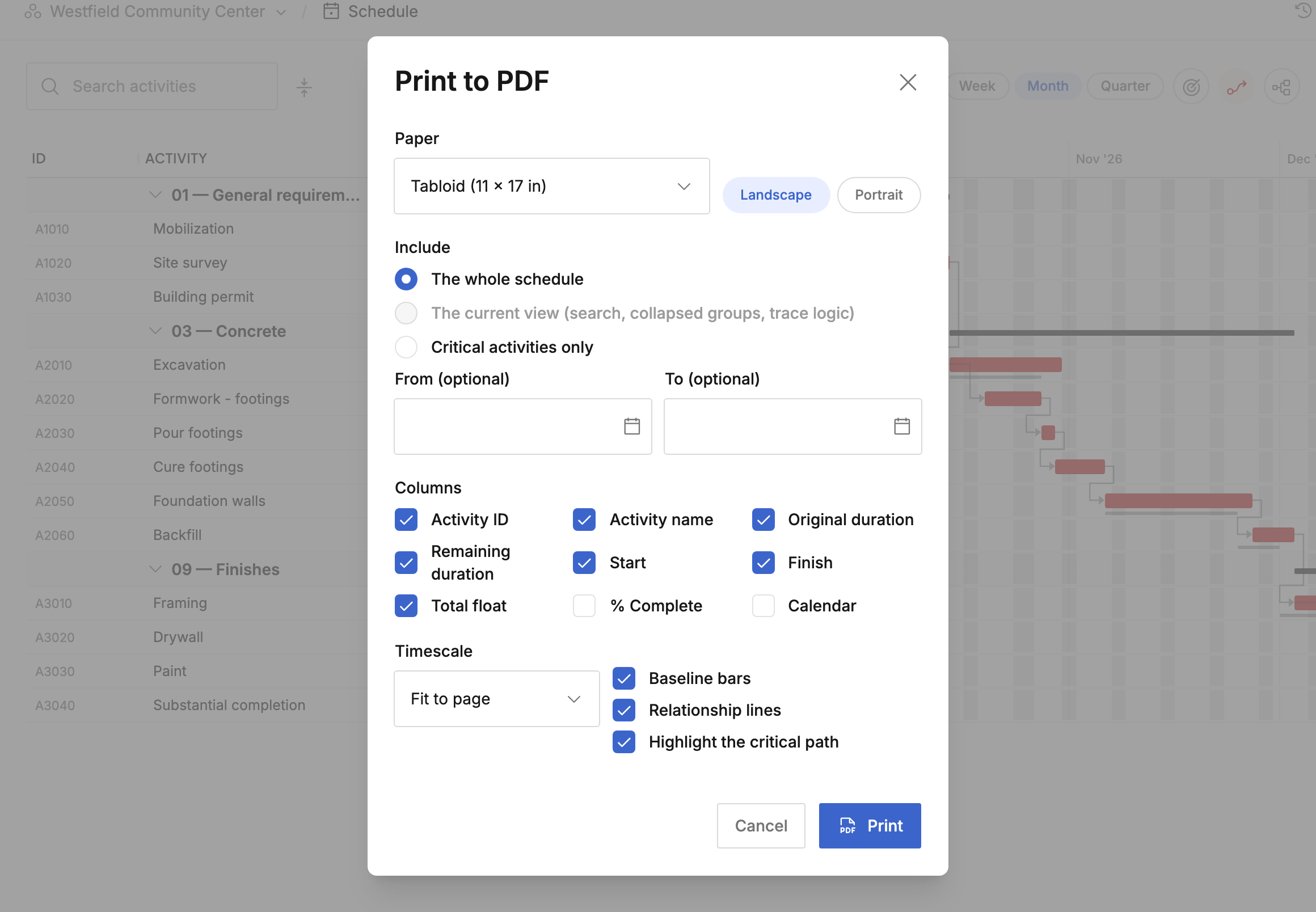
Task: Choose Portrait orientation
Action: 878,195
